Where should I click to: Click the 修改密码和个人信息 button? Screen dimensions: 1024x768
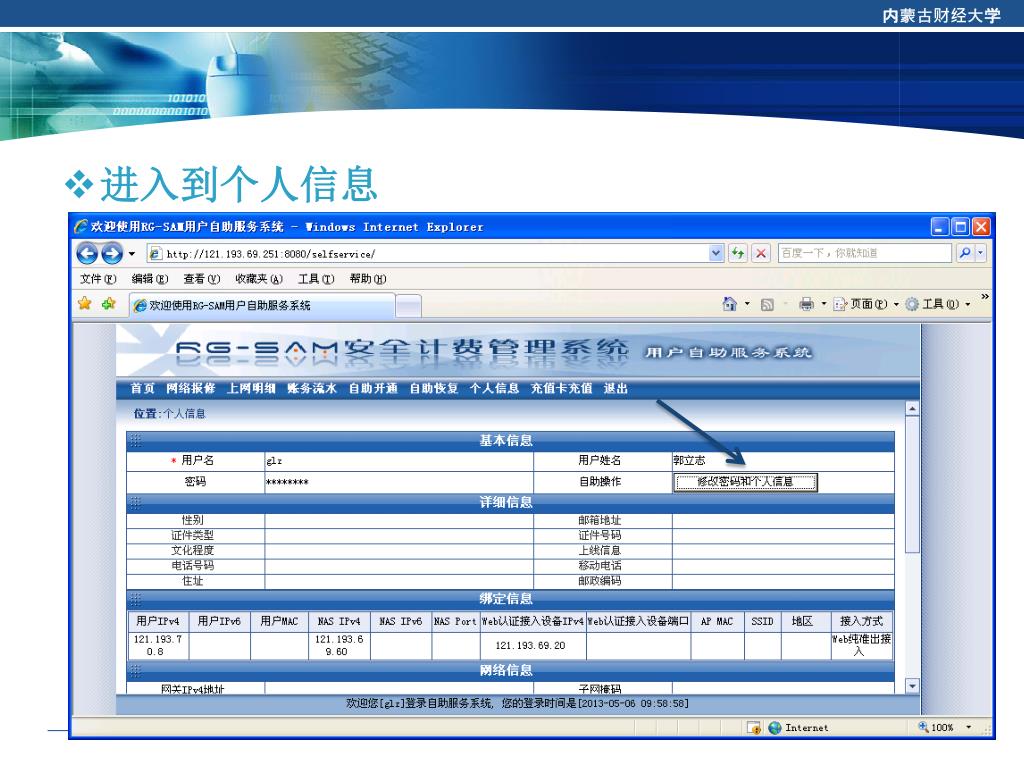(x=745, y=482)
